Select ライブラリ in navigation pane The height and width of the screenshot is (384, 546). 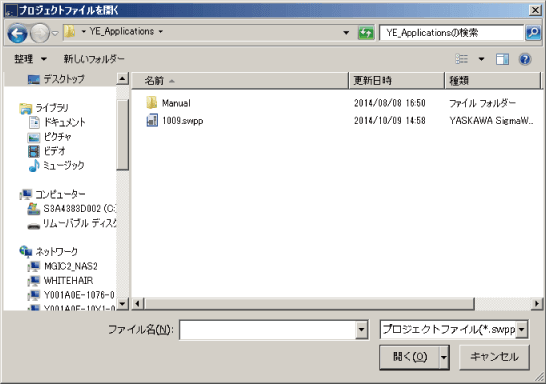click(52, 108)
